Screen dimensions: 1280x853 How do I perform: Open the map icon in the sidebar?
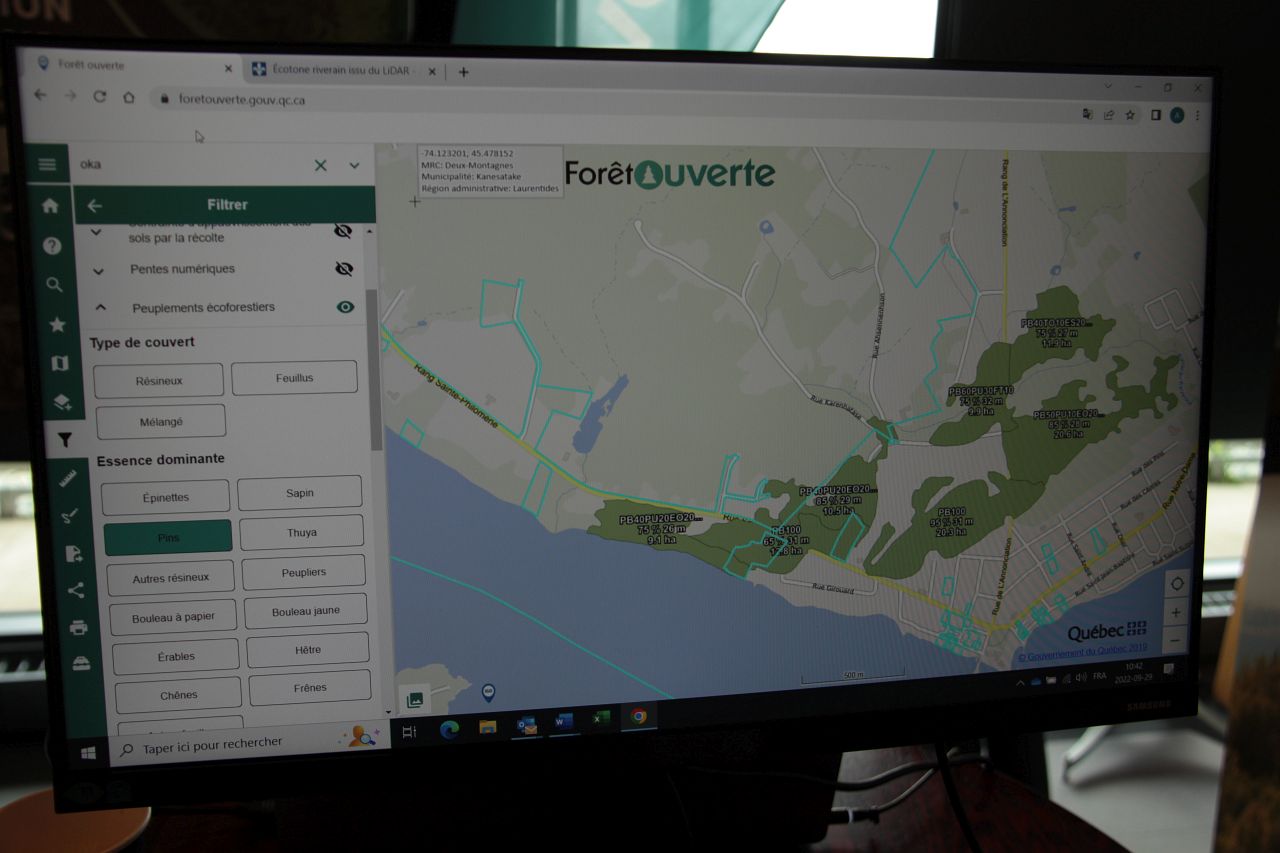[x=59, y=363]
